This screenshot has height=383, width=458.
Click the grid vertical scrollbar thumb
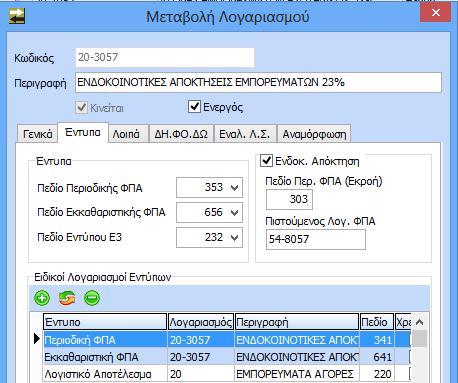point(420,339)
